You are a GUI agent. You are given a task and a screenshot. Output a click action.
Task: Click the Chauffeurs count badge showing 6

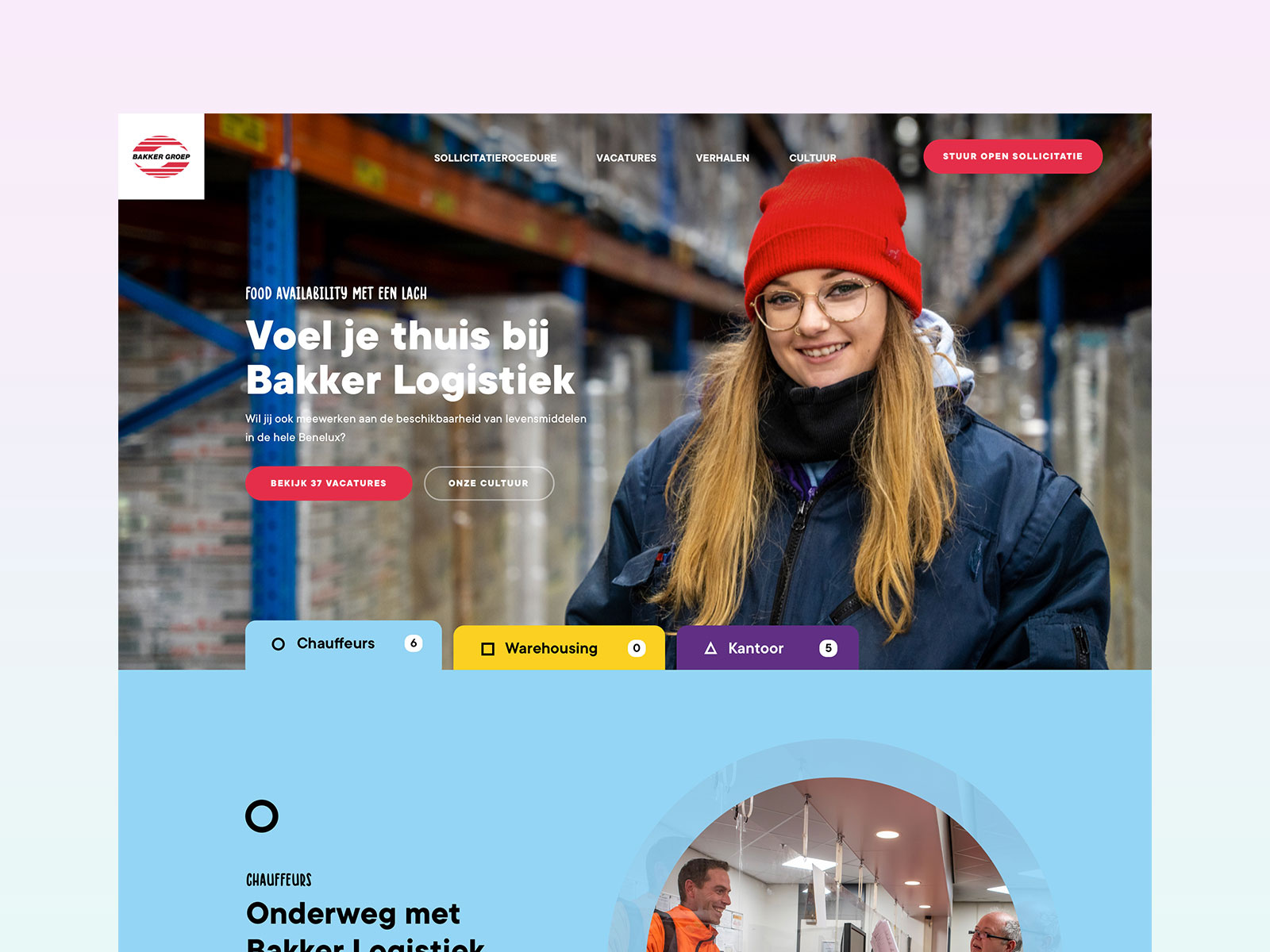click(414, 643)
